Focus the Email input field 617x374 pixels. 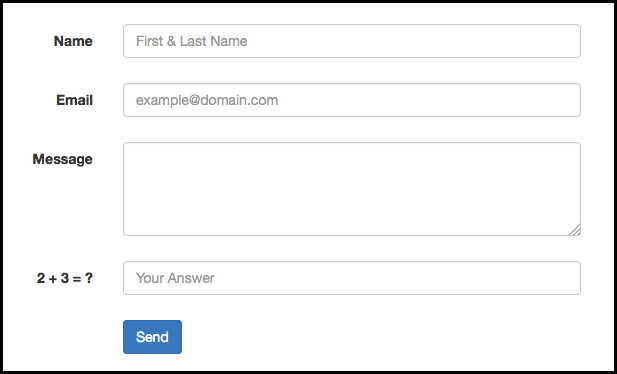352,100
